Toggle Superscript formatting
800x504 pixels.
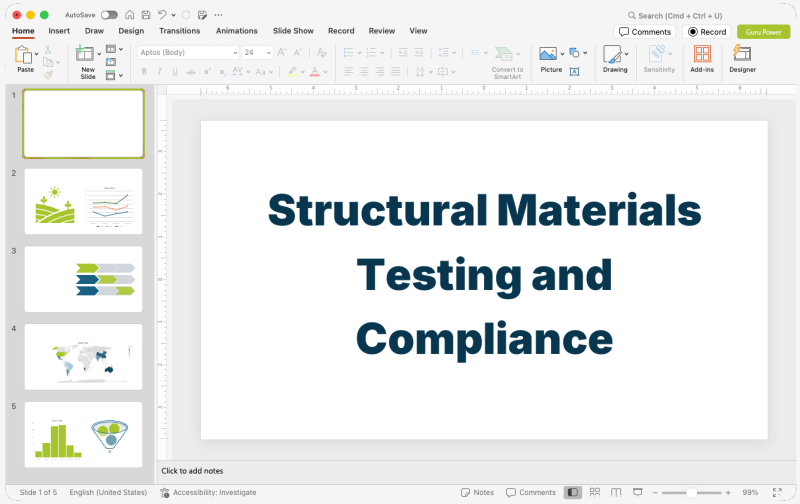[207, 71]
